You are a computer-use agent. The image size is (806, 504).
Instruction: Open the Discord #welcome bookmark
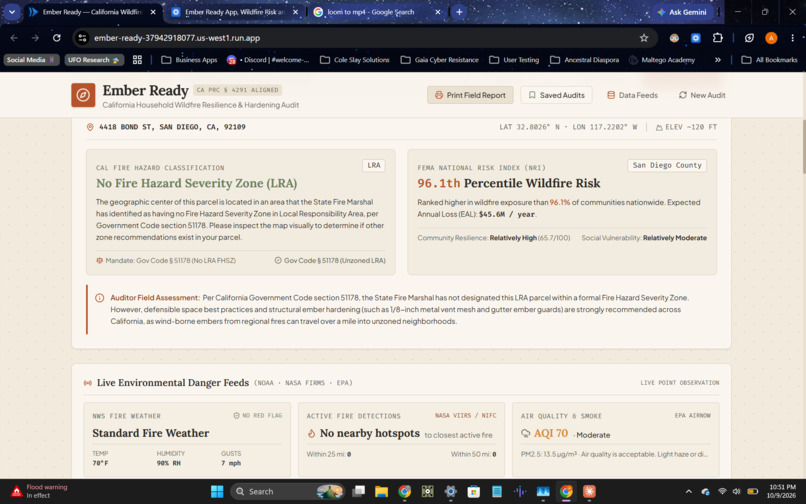pos(268,60)
